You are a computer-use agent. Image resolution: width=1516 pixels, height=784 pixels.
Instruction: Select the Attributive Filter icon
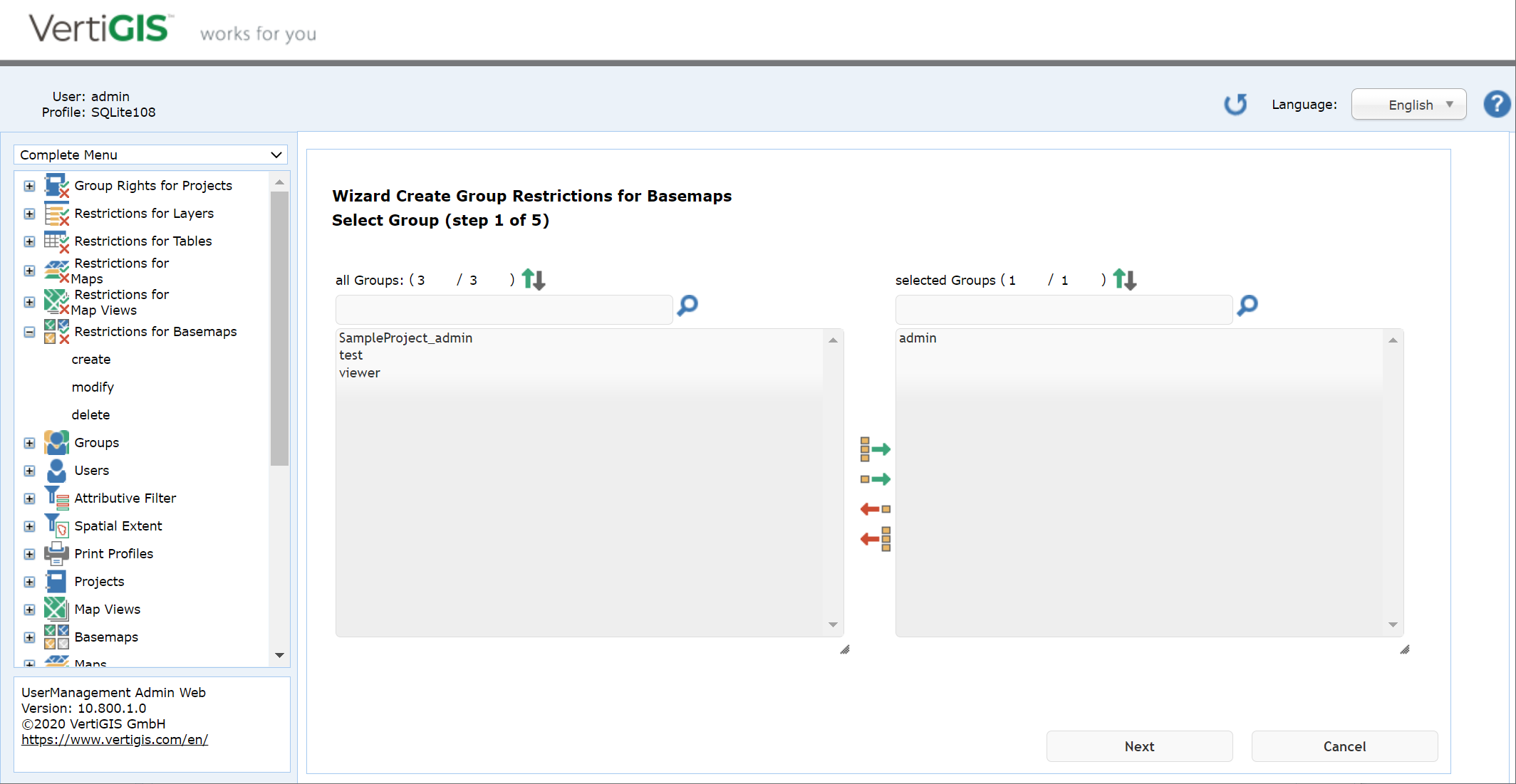pos(56,497)
